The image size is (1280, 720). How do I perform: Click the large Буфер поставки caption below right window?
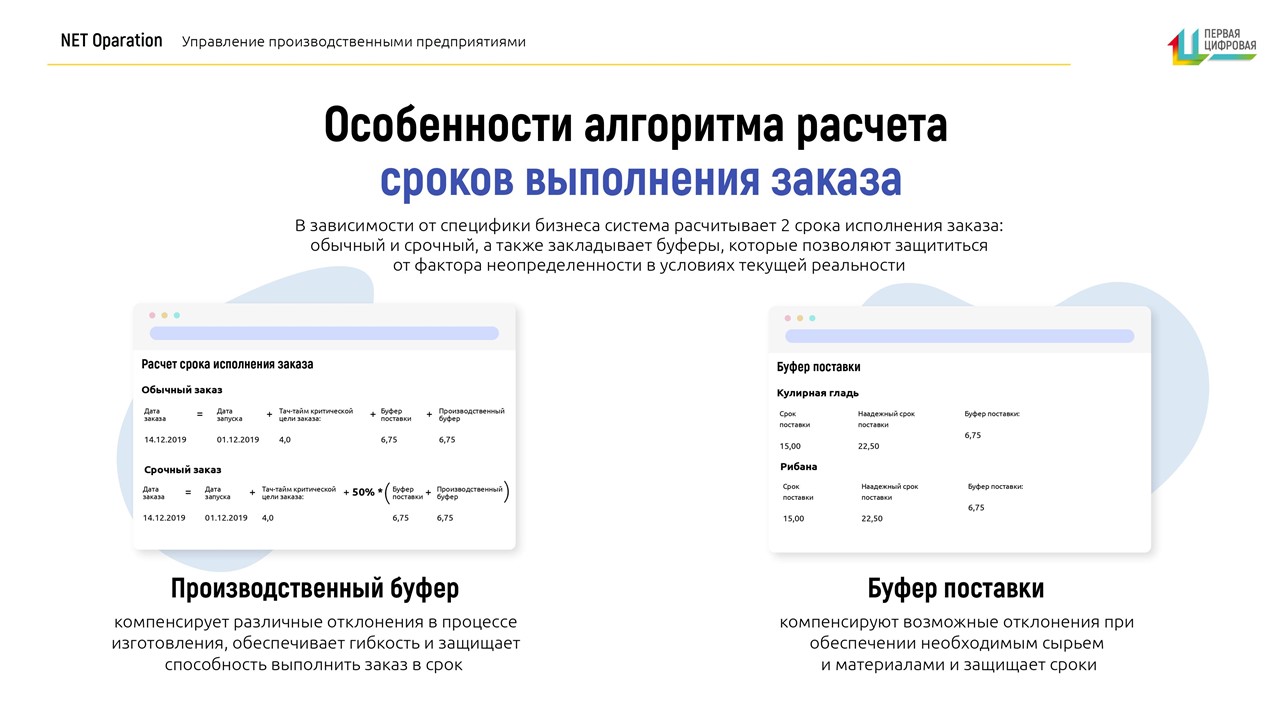pyautogui.click(x=956, y=587)
